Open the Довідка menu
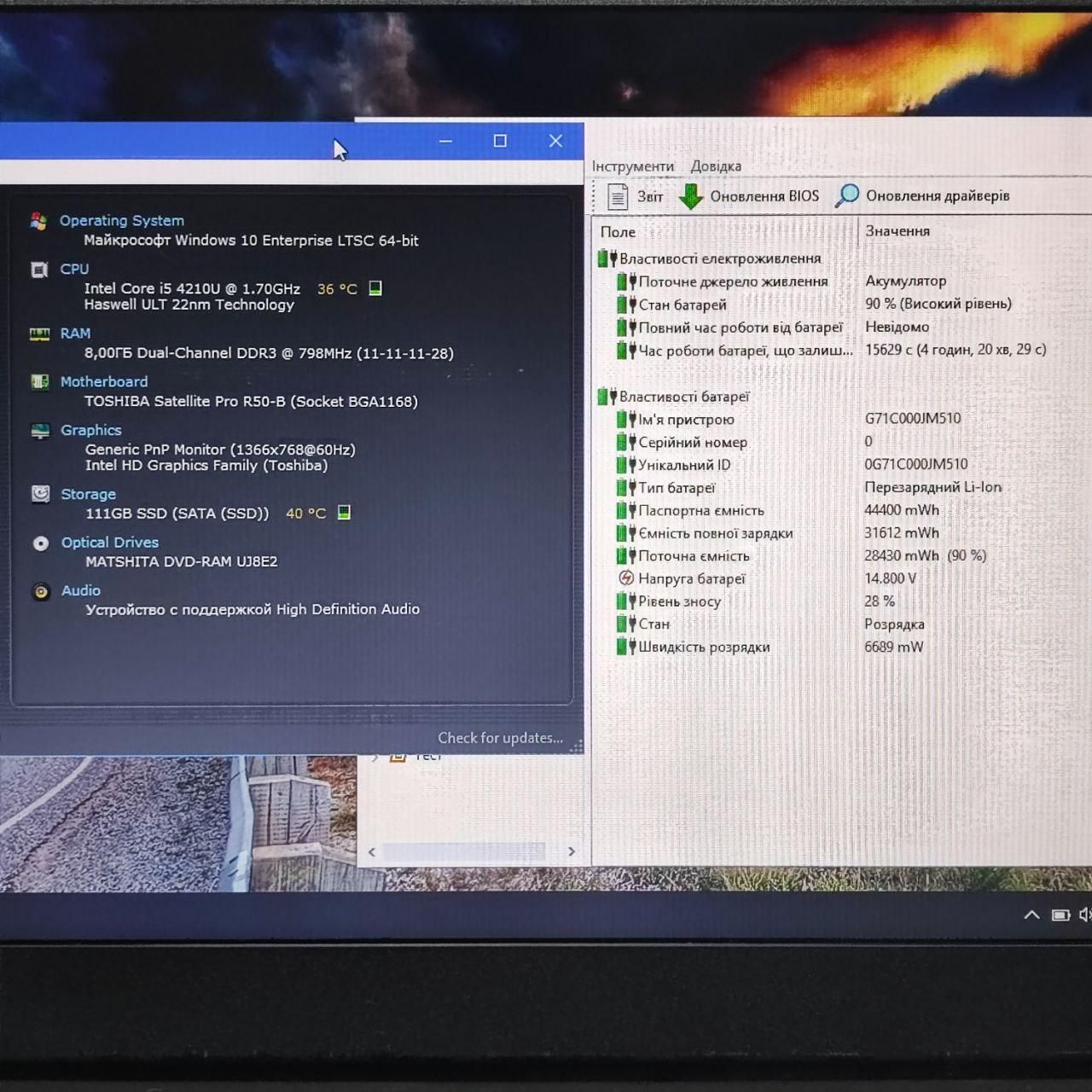The height and width of the screenshot is (1092, 1092). 716,166
